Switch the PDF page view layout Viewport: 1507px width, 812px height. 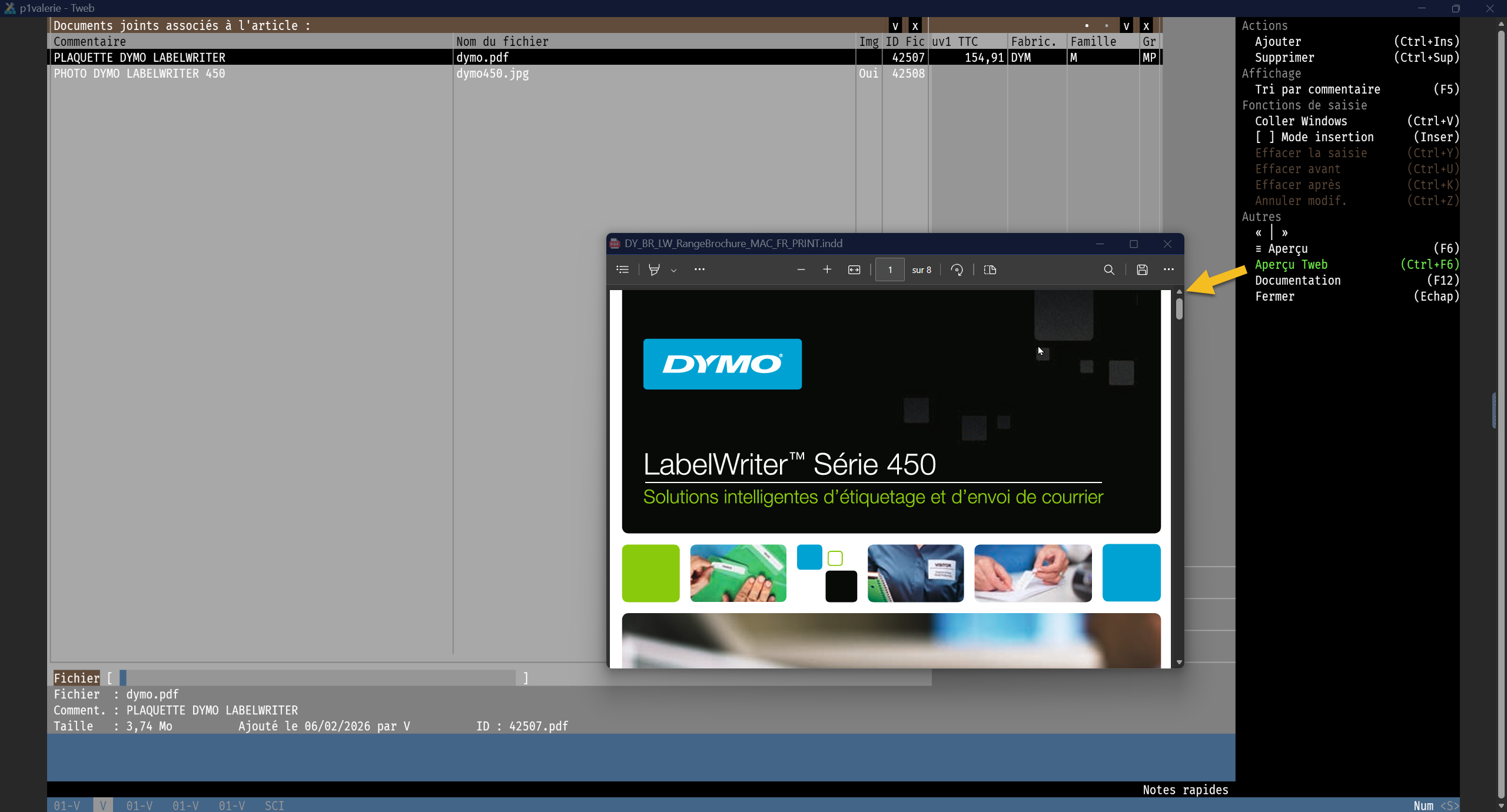click(x=990, y=269)
